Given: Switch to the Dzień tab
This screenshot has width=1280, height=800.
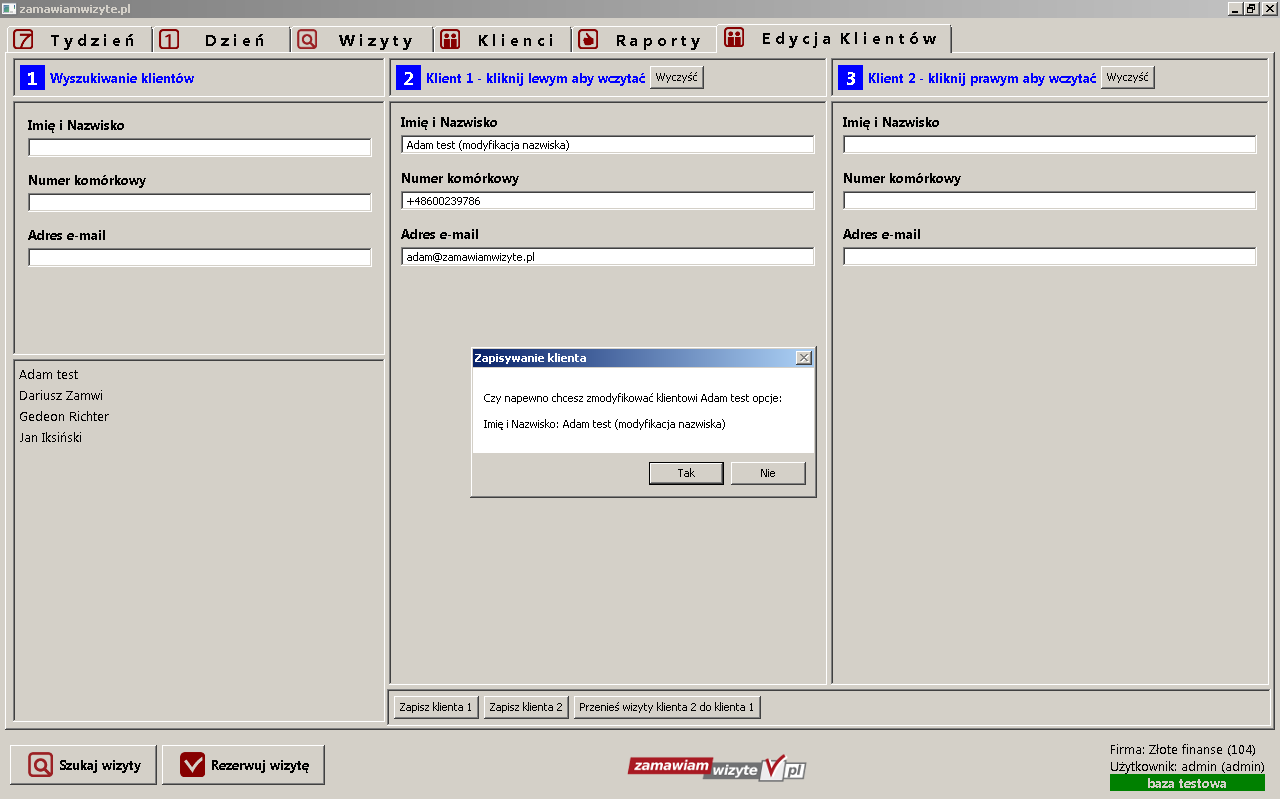Looking at the screenshot, I should 222,40.
